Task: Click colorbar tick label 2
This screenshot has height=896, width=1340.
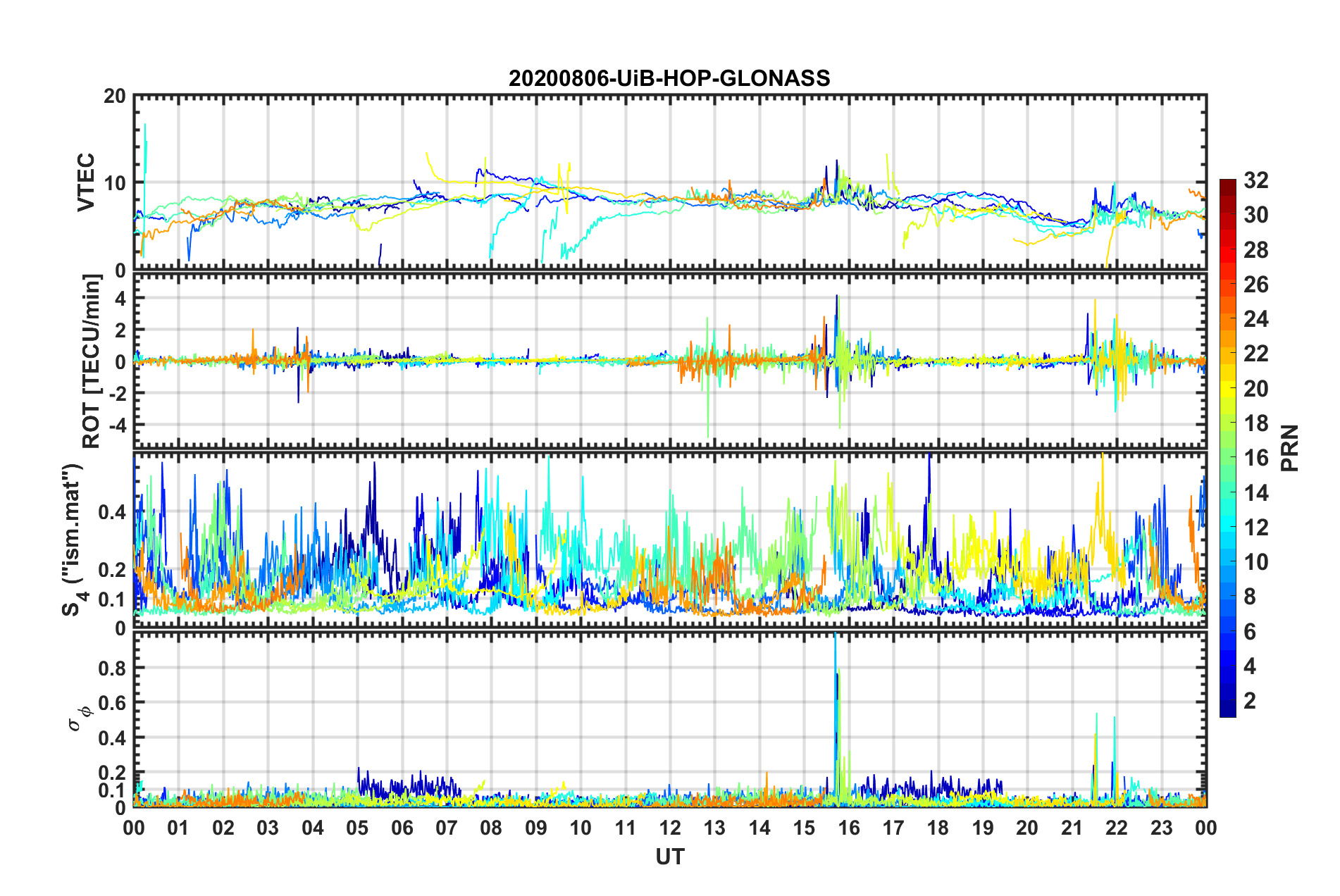Action: coord(1250,701)
